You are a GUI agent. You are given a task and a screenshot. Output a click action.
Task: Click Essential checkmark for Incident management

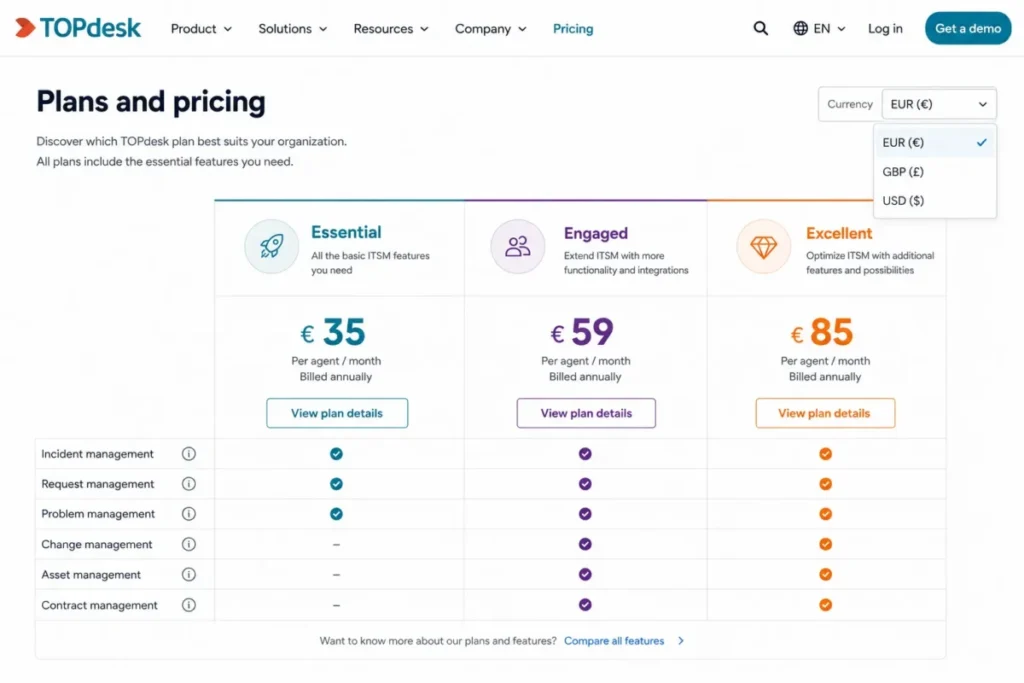coord(336,454)
